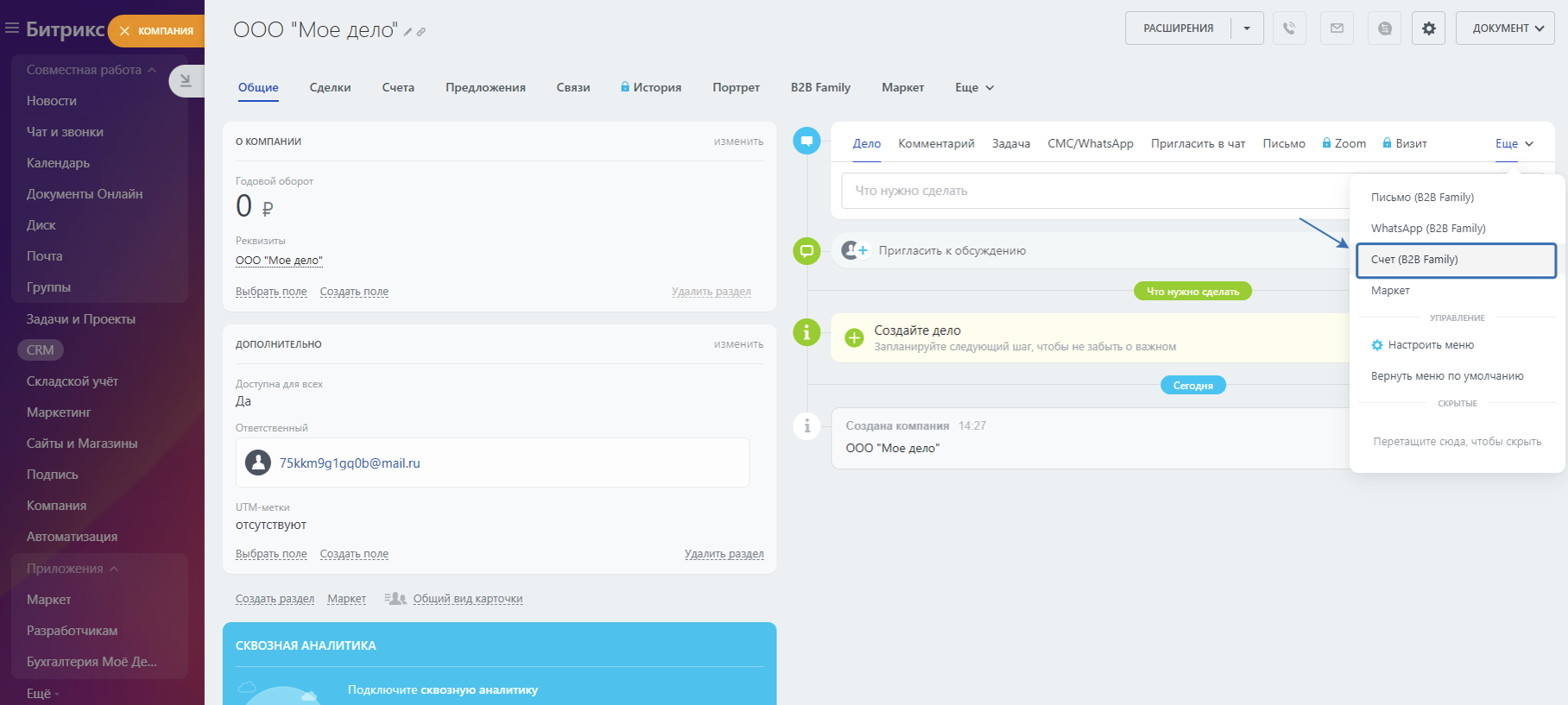This screenshot has width=1568, height=705.
Task: Click the pencil edit icon beside company name
Action: (x=408, y=32)
